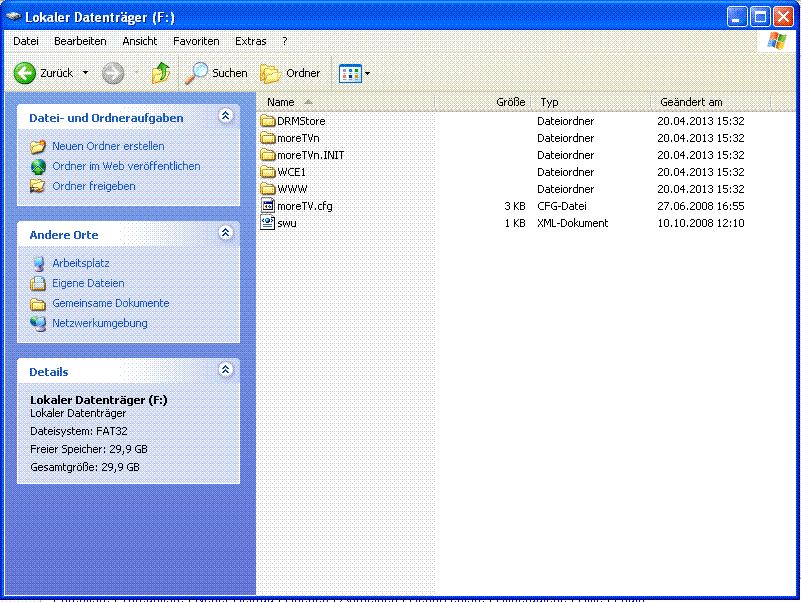Select the moreTV.cfg file icon
Screen dimensions: 801x602
point(267,206)
